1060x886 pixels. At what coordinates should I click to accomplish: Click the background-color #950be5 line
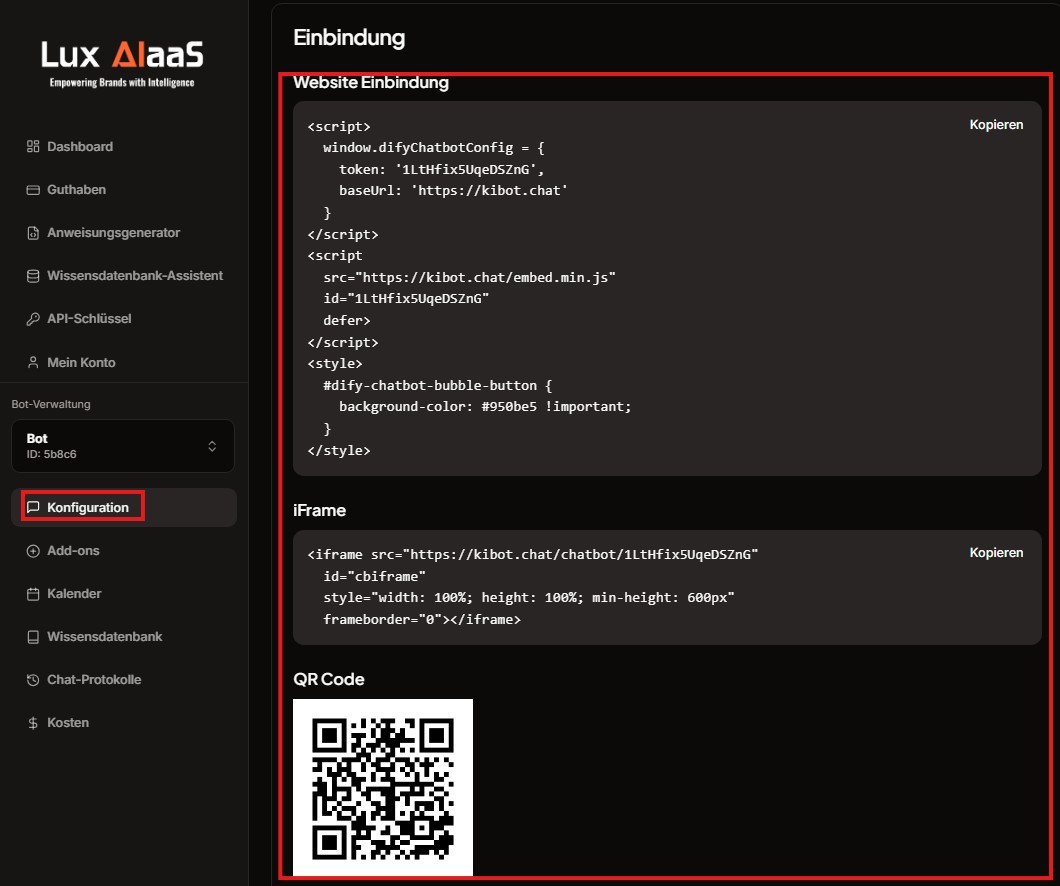click(485, 407)
